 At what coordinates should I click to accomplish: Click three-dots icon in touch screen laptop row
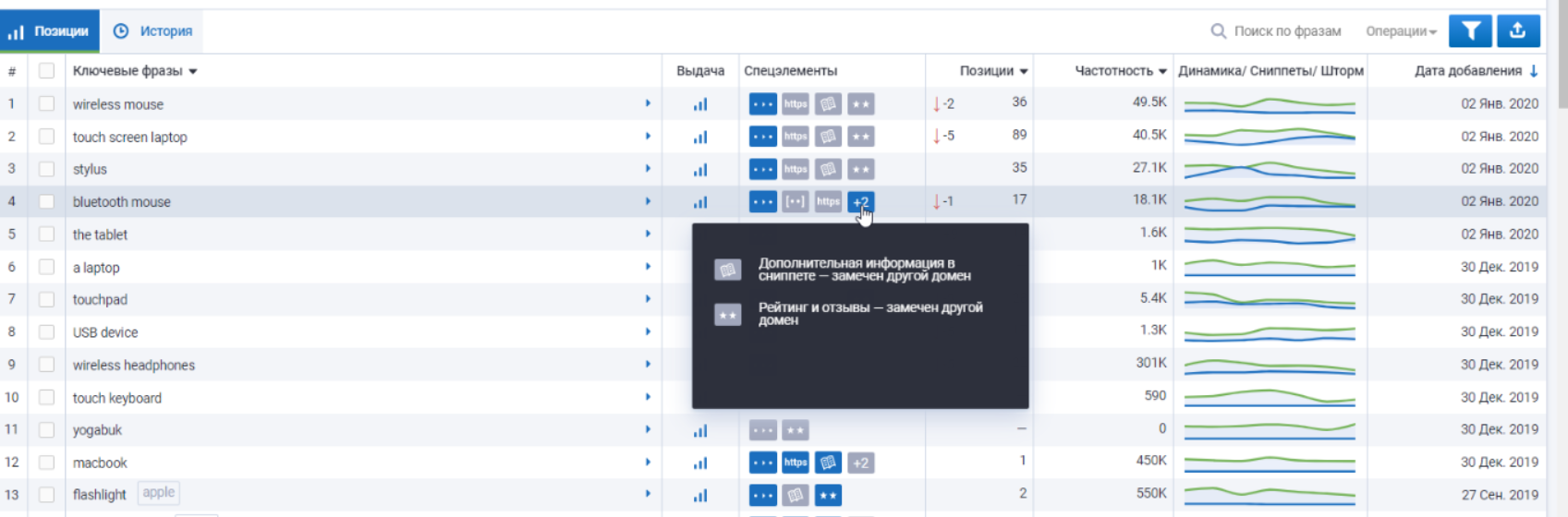[x=762, y=137]
